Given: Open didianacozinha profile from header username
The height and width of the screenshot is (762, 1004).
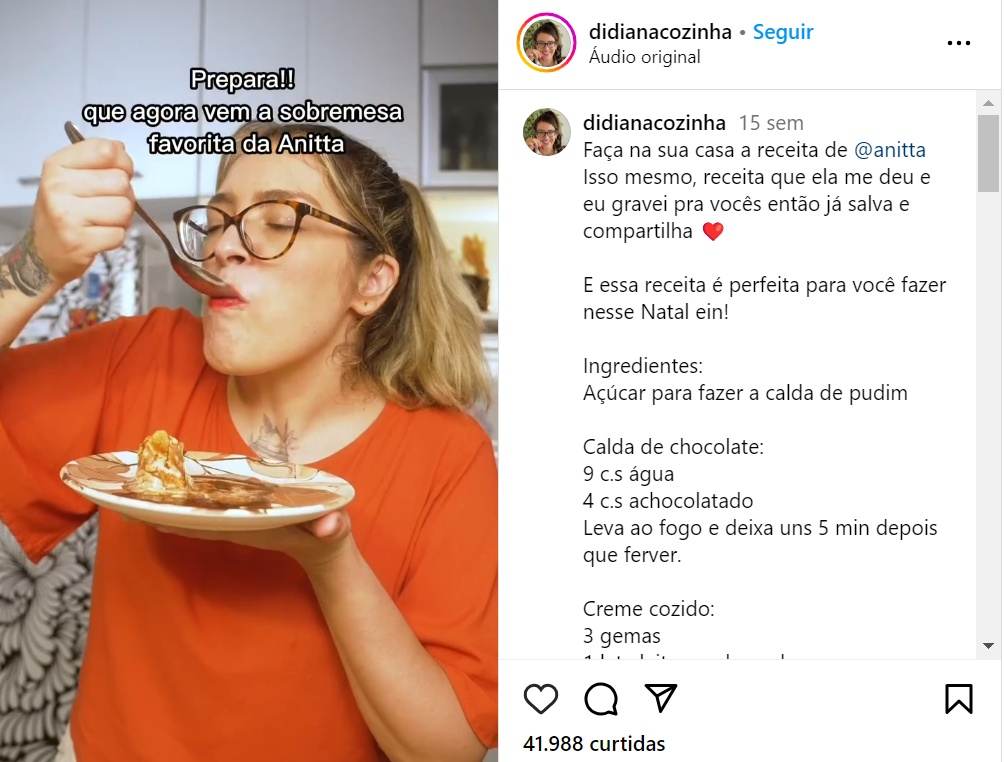Looking at the screenshot, I should [660, 31].
